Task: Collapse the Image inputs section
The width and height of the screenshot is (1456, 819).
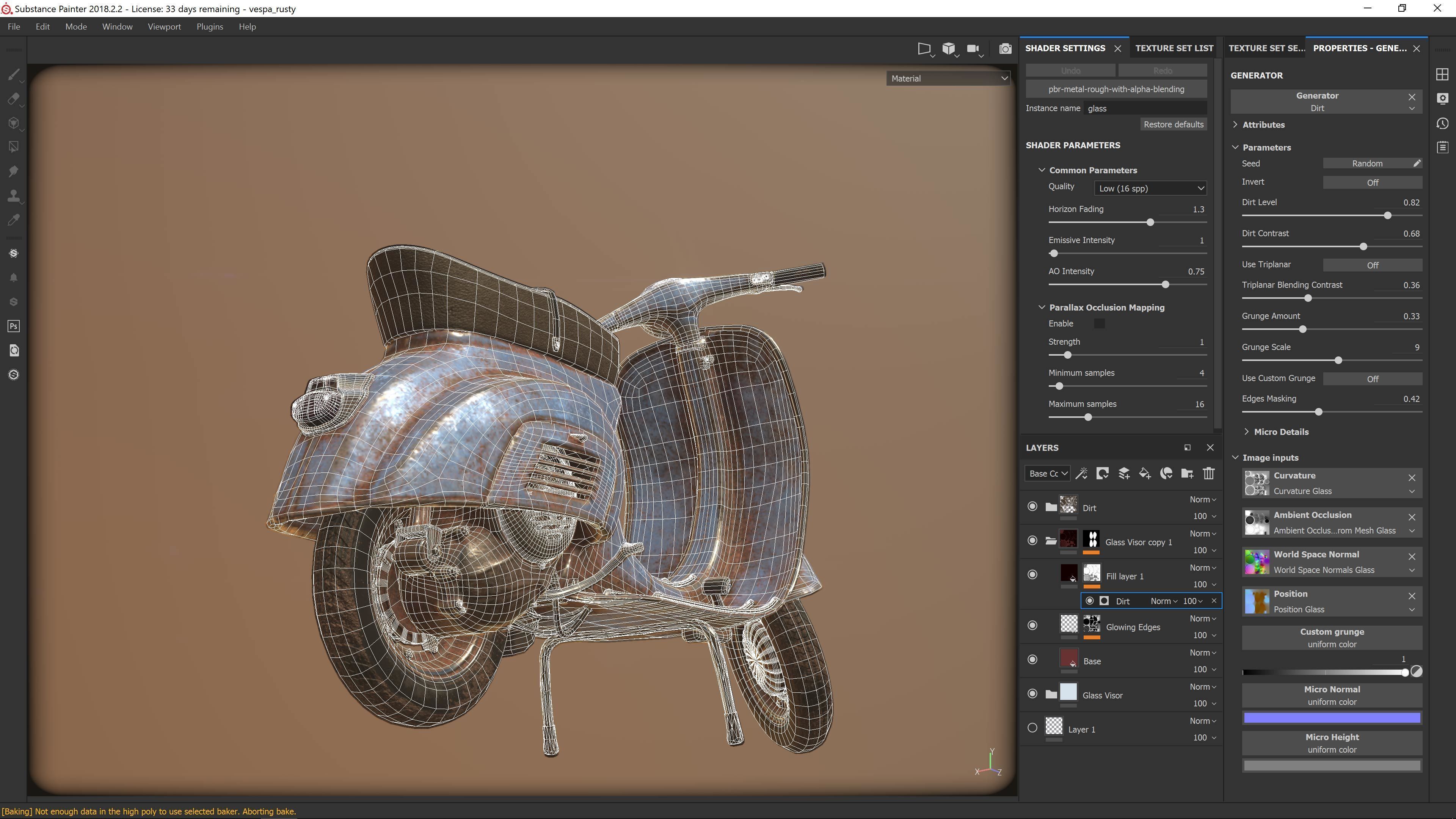Action: [x=1235, y=458]
